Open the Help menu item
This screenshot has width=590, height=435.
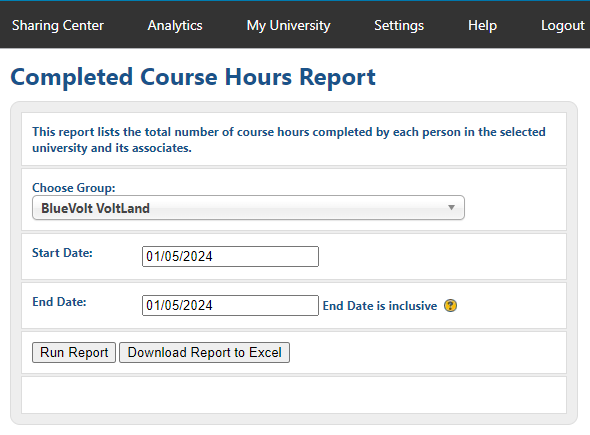[x=482, y=26]
